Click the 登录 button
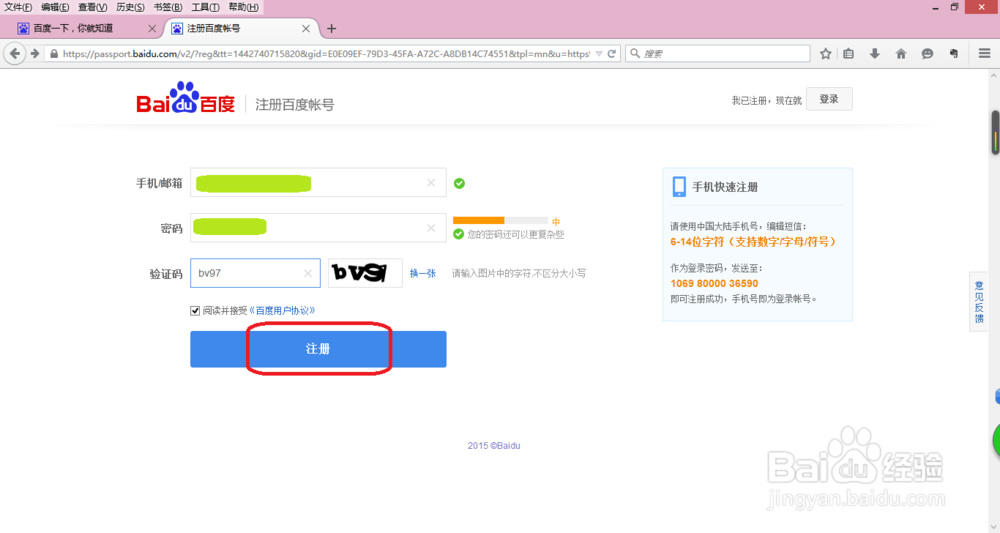Viewport: 1000px width, 533px height. pyautogui.click(x=829, y=99)
